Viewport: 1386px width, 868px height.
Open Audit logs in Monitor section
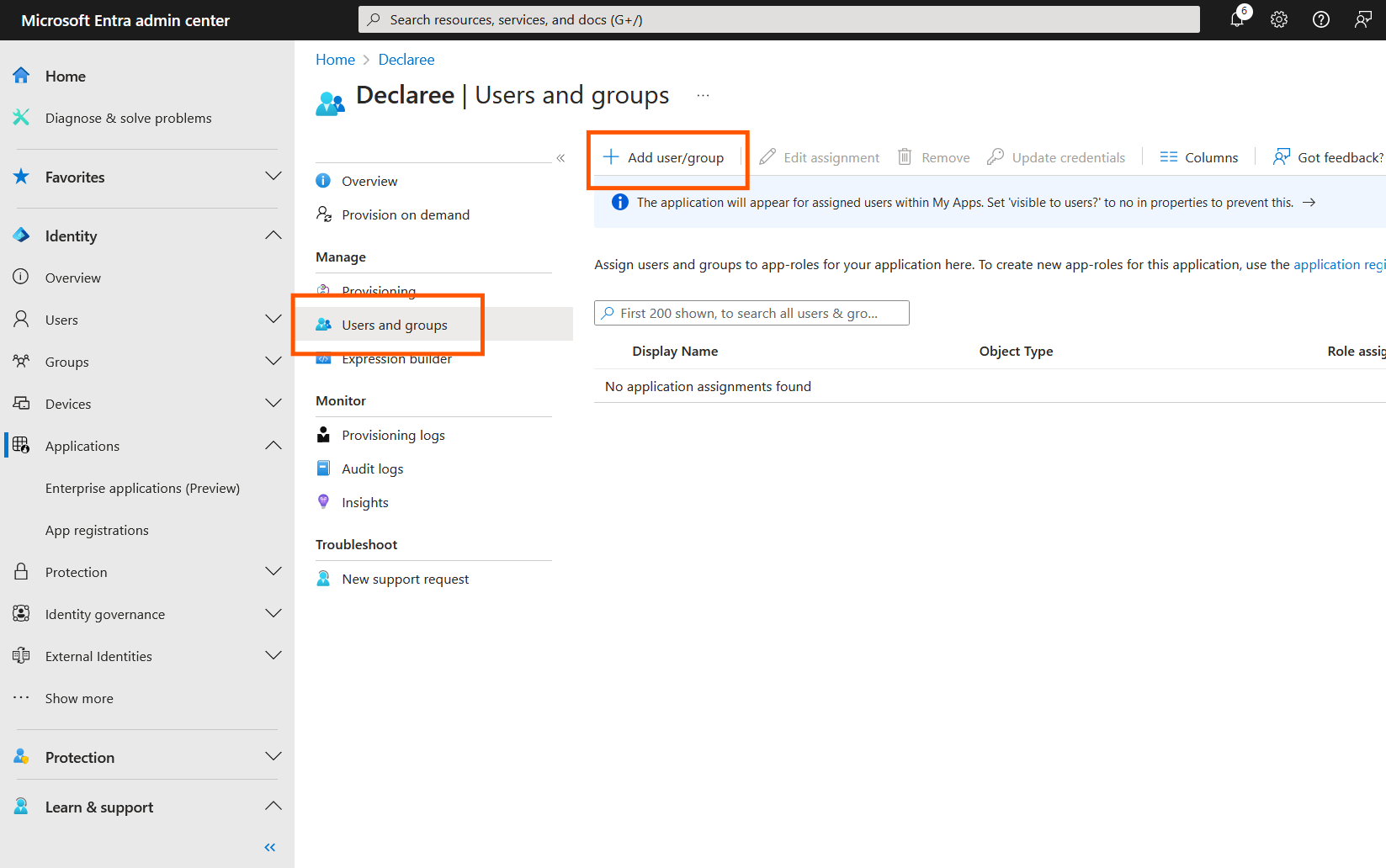click(372, 469)
